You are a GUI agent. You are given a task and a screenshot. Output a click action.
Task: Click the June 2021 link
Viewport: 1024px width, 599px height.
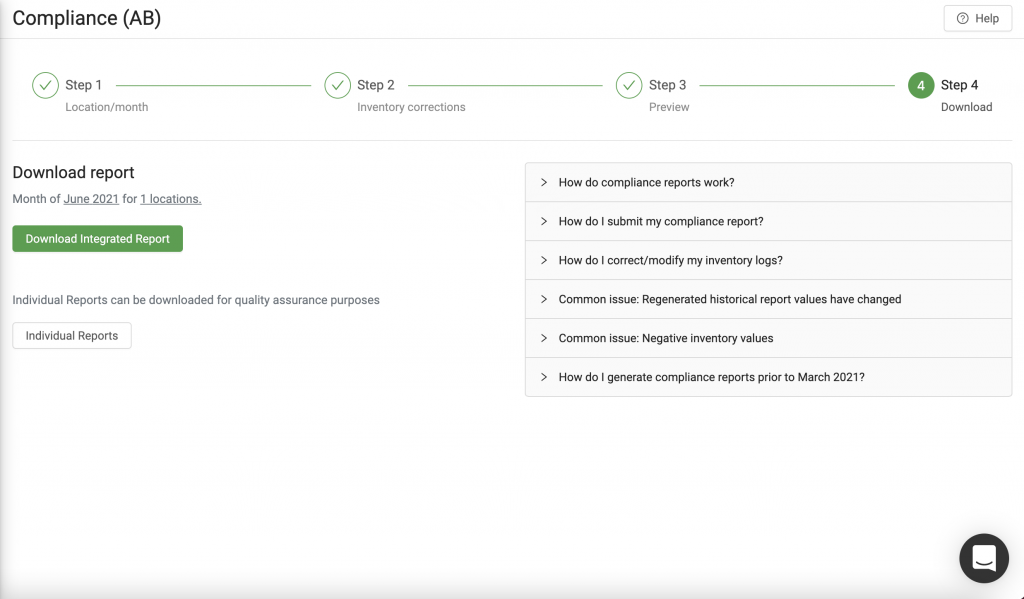pyautogui.click(x=91, y=199)
